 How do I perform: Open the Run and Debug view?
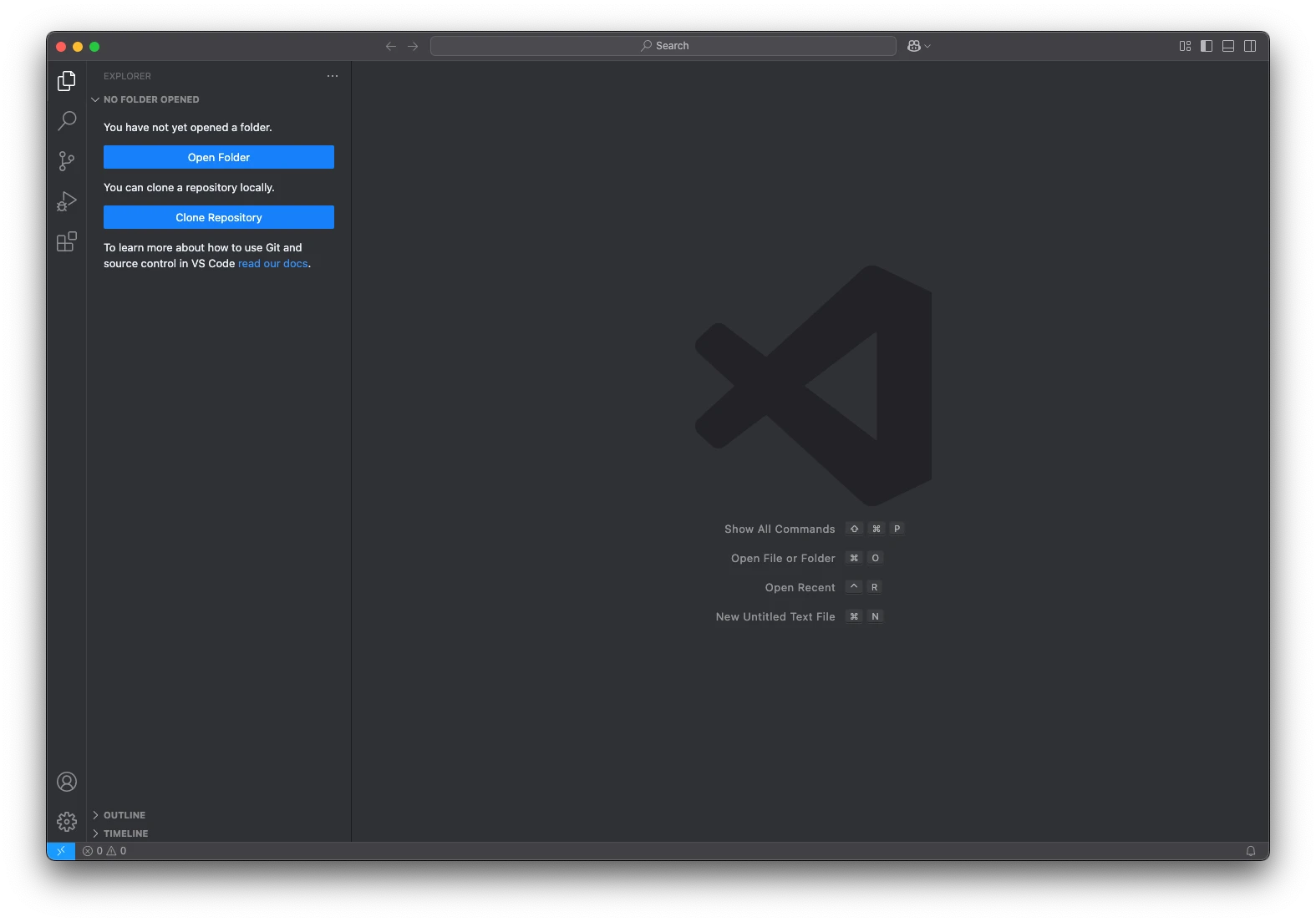[x=67, y=201]
